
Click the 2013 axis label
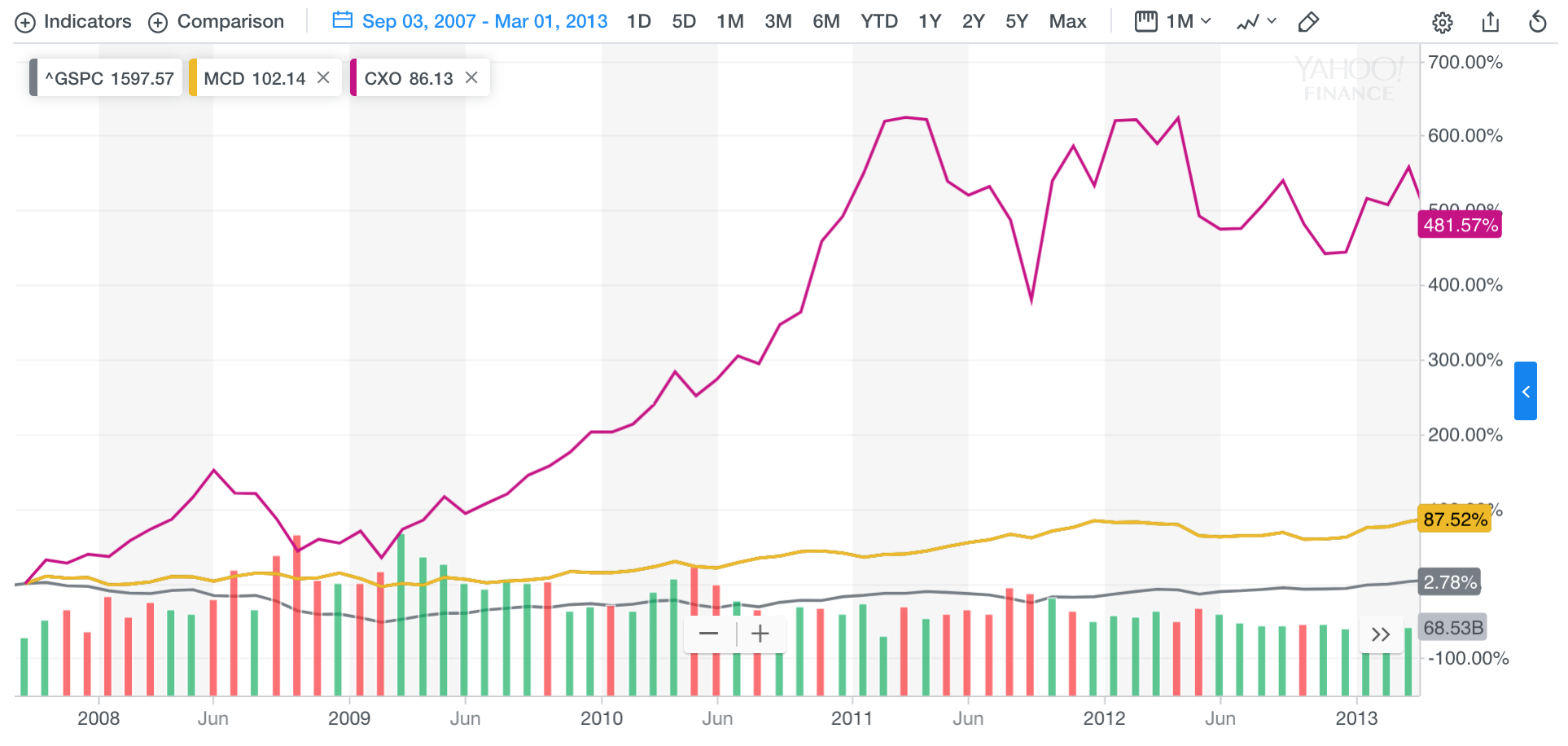[x=1356, y=718]
